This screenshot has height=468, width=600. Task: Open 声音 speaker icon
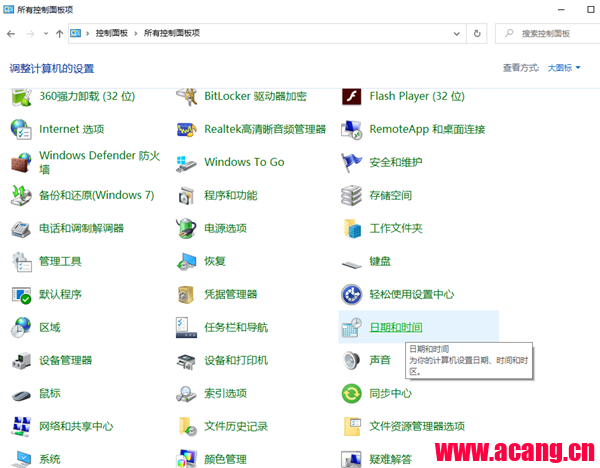[351, 360]
